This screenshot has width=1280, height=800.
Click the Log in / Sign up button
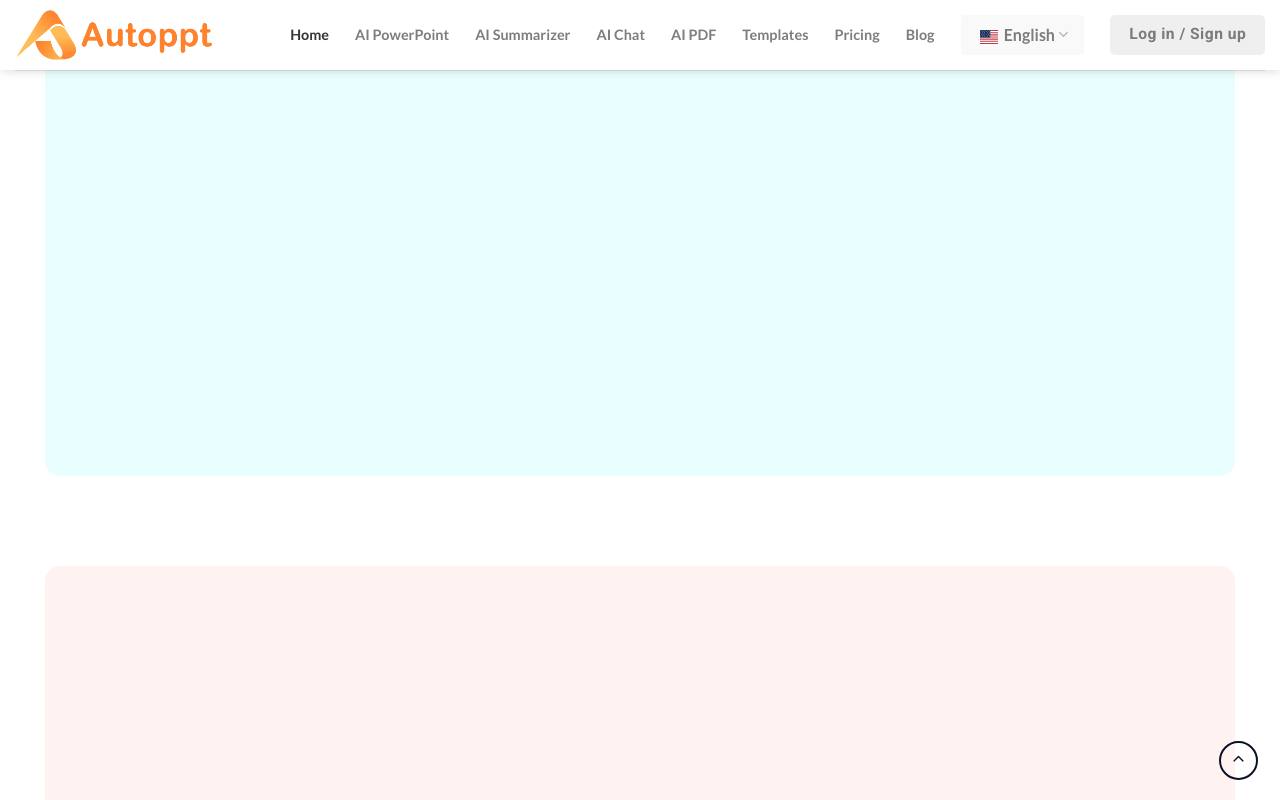click(x=1187, y=34)
